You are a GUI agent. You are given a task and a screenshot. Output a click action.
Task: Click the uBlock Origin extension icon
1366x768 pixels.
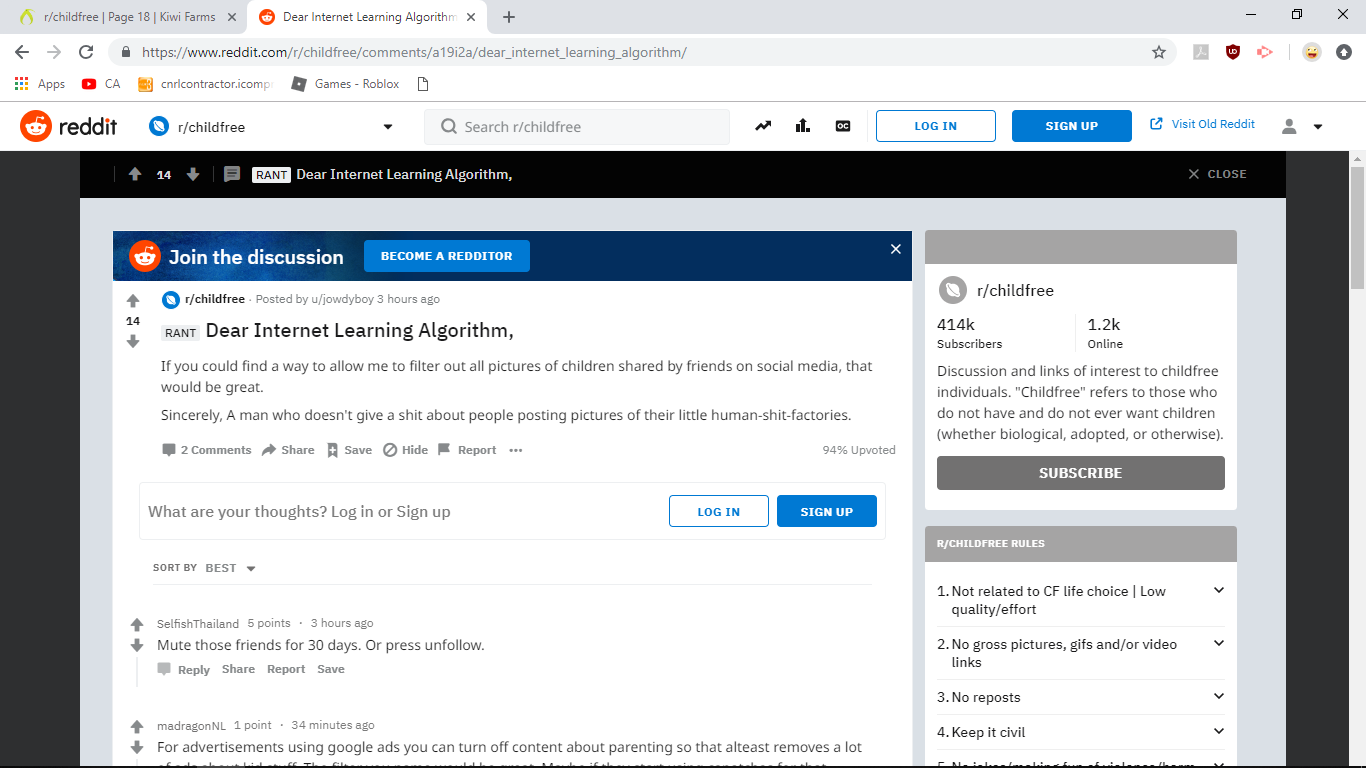coord(1233,52)
